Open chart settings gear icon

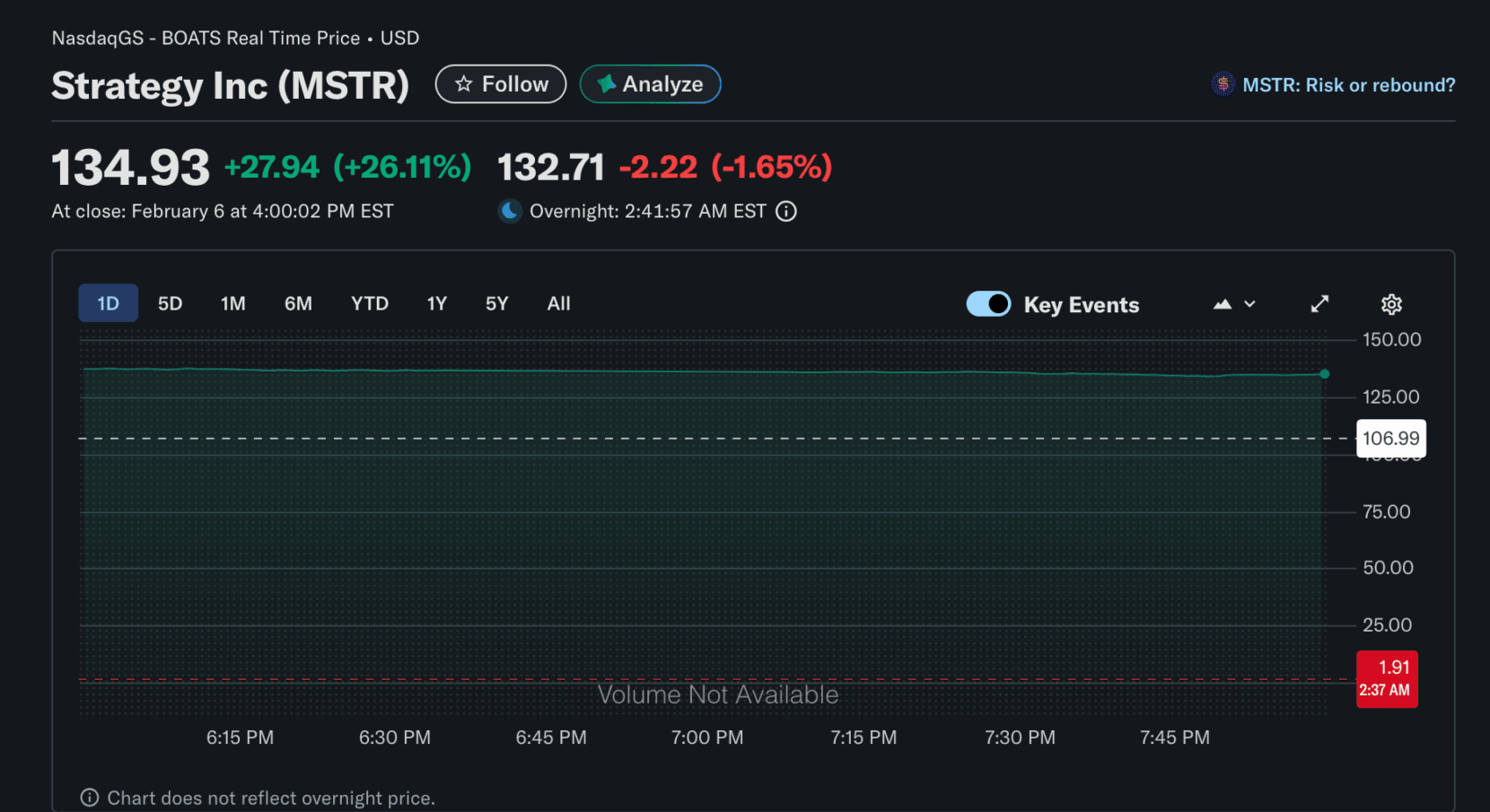click(1390, 304)
